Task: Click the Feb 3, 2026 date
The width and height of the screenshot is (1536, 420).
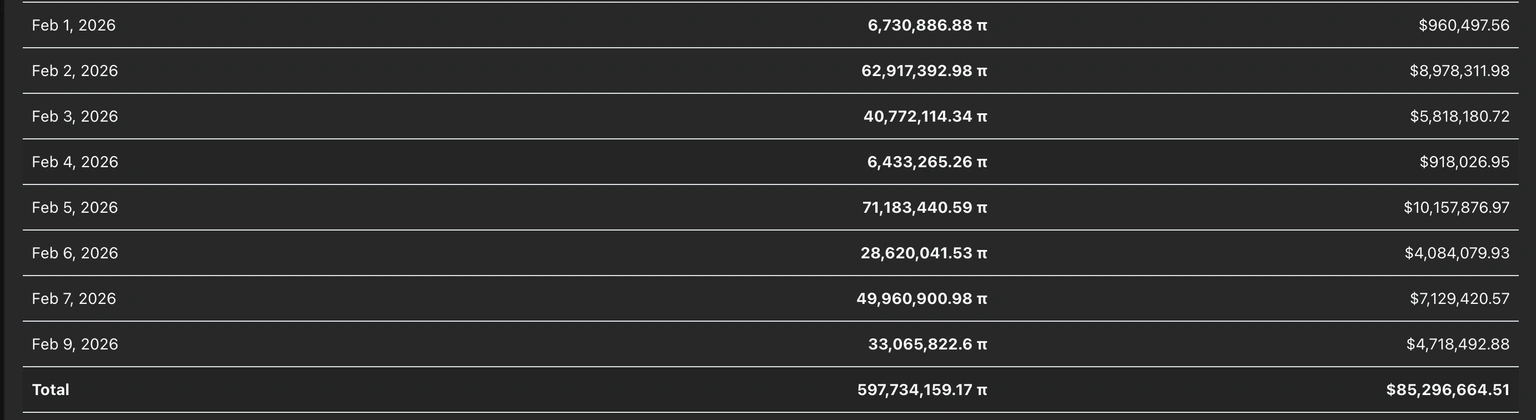Action: (x=75, y=116)
